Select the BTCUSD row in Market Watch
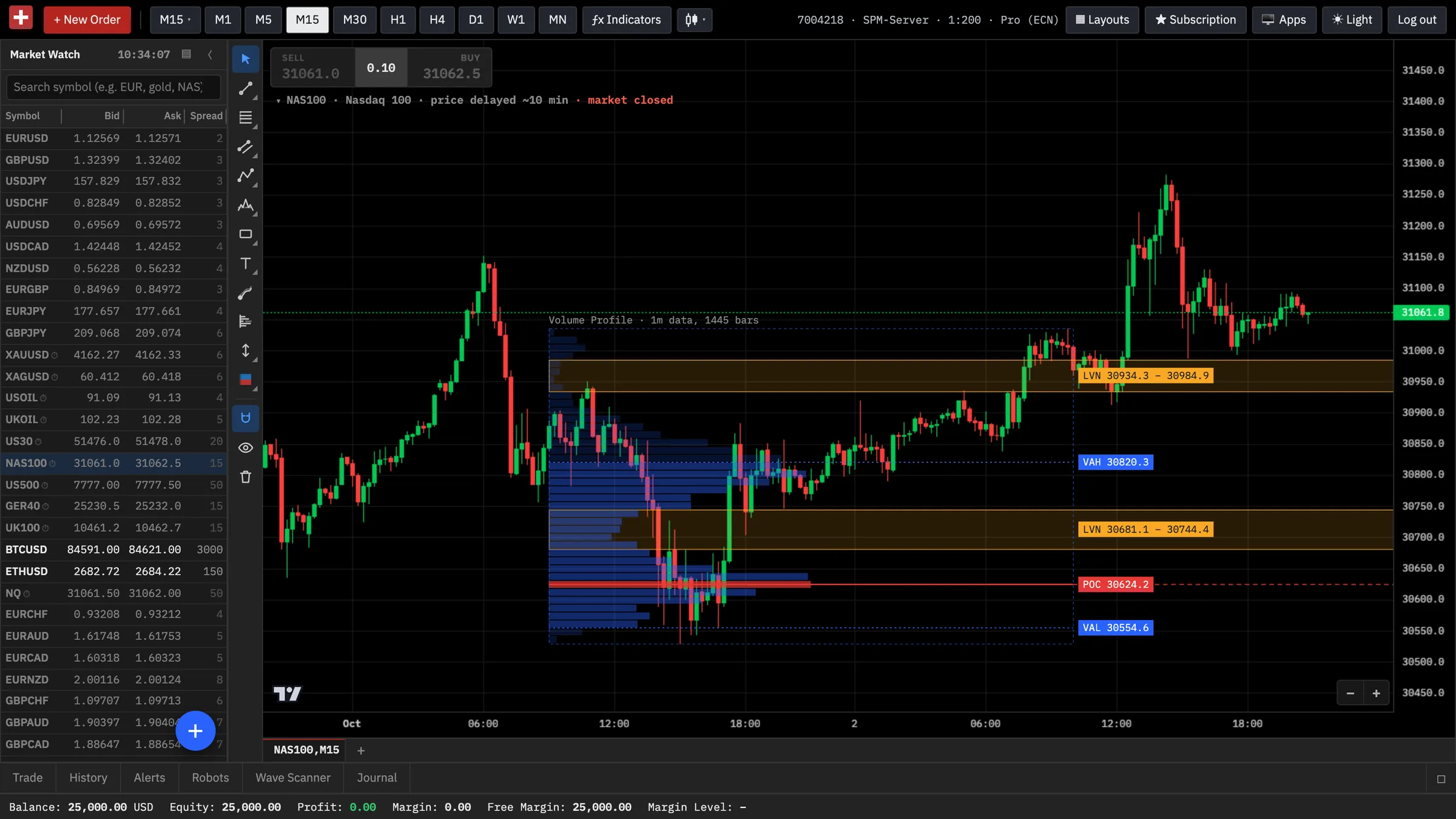Image resolution: width=1456 pixels, height=819 pixels. coord(114,550)
